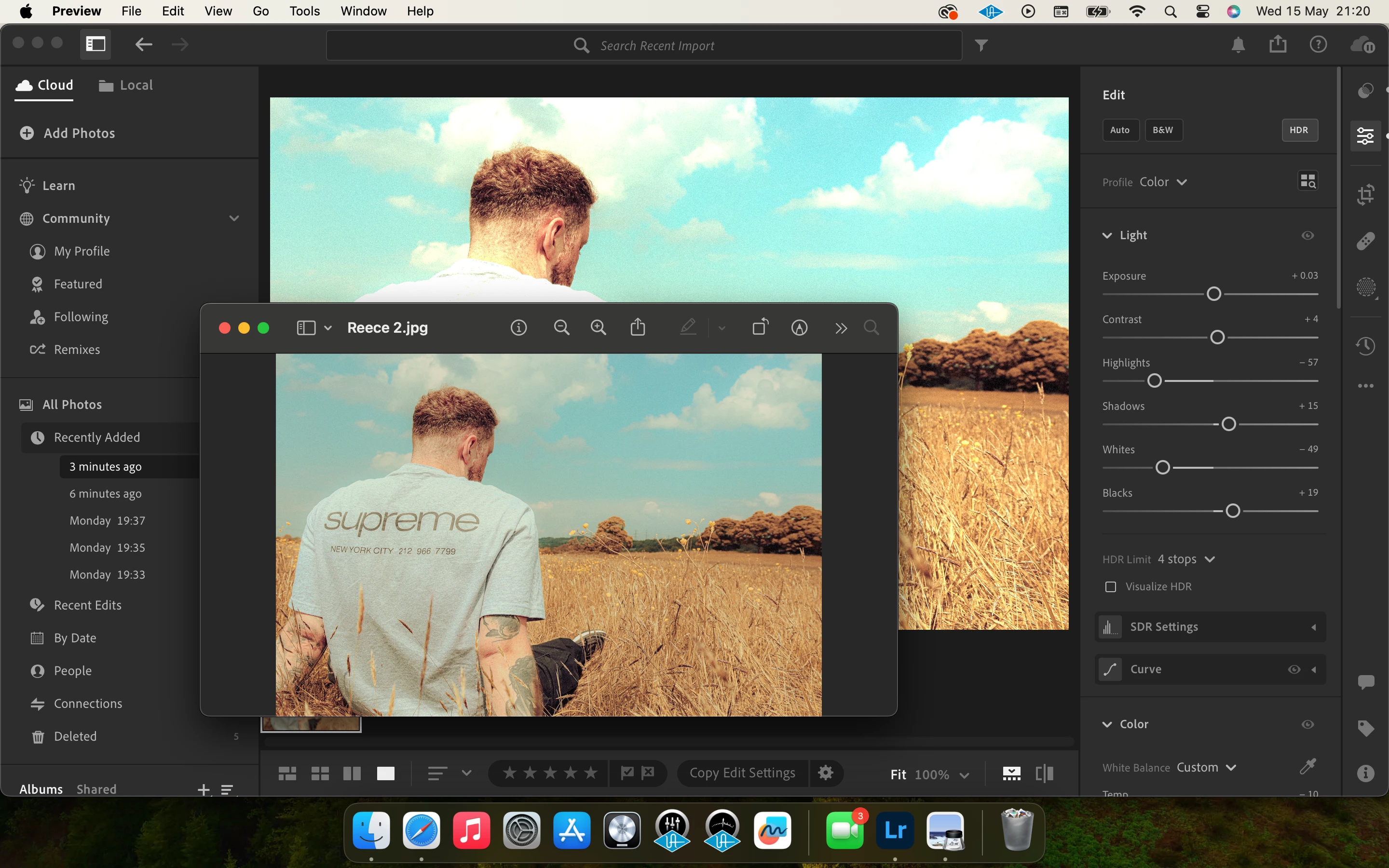Open the Masking tool icon
The image size is (1389, 868).
coord(1365,287)
